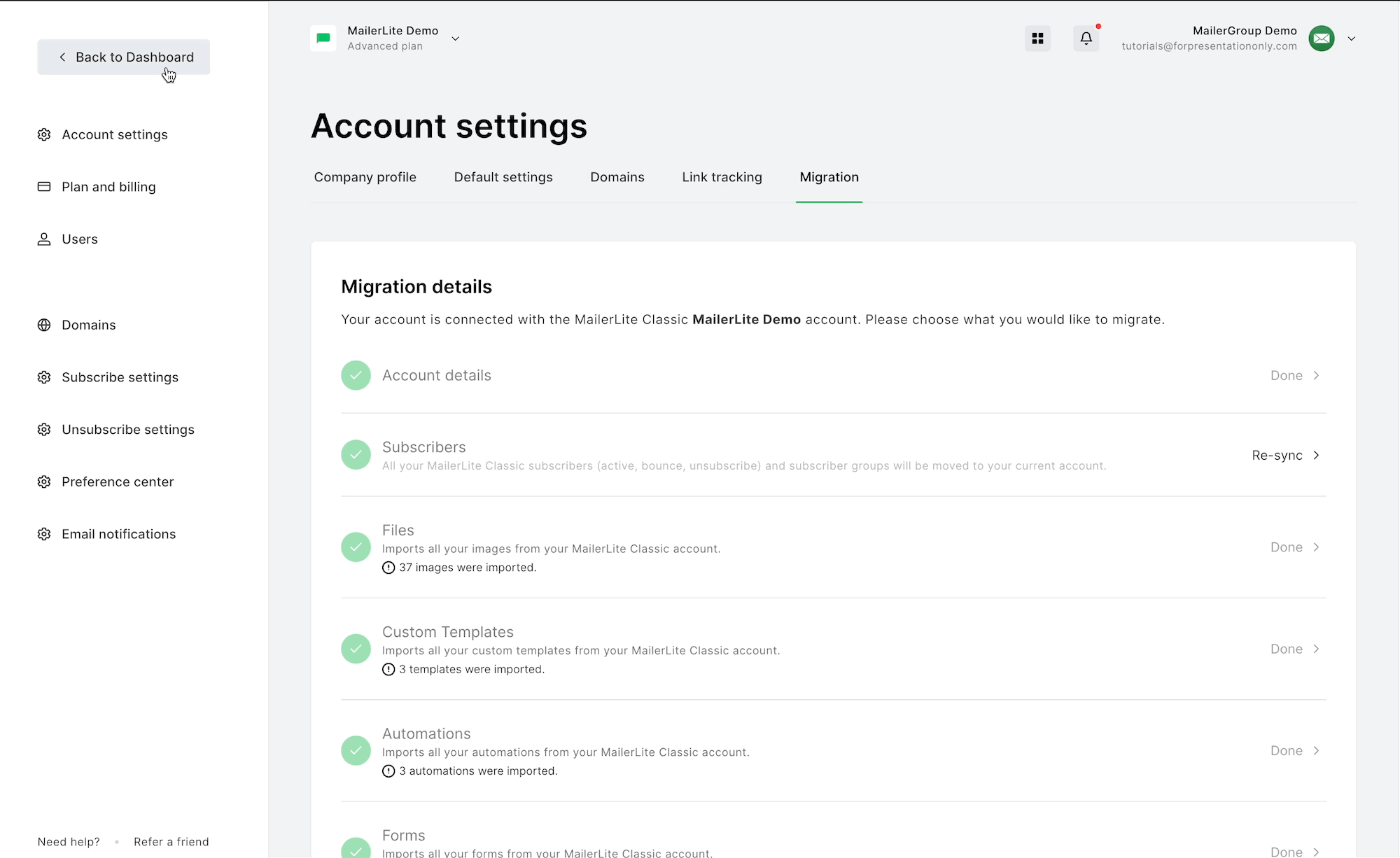Go Back to Dashboard

tap(124, 57)
